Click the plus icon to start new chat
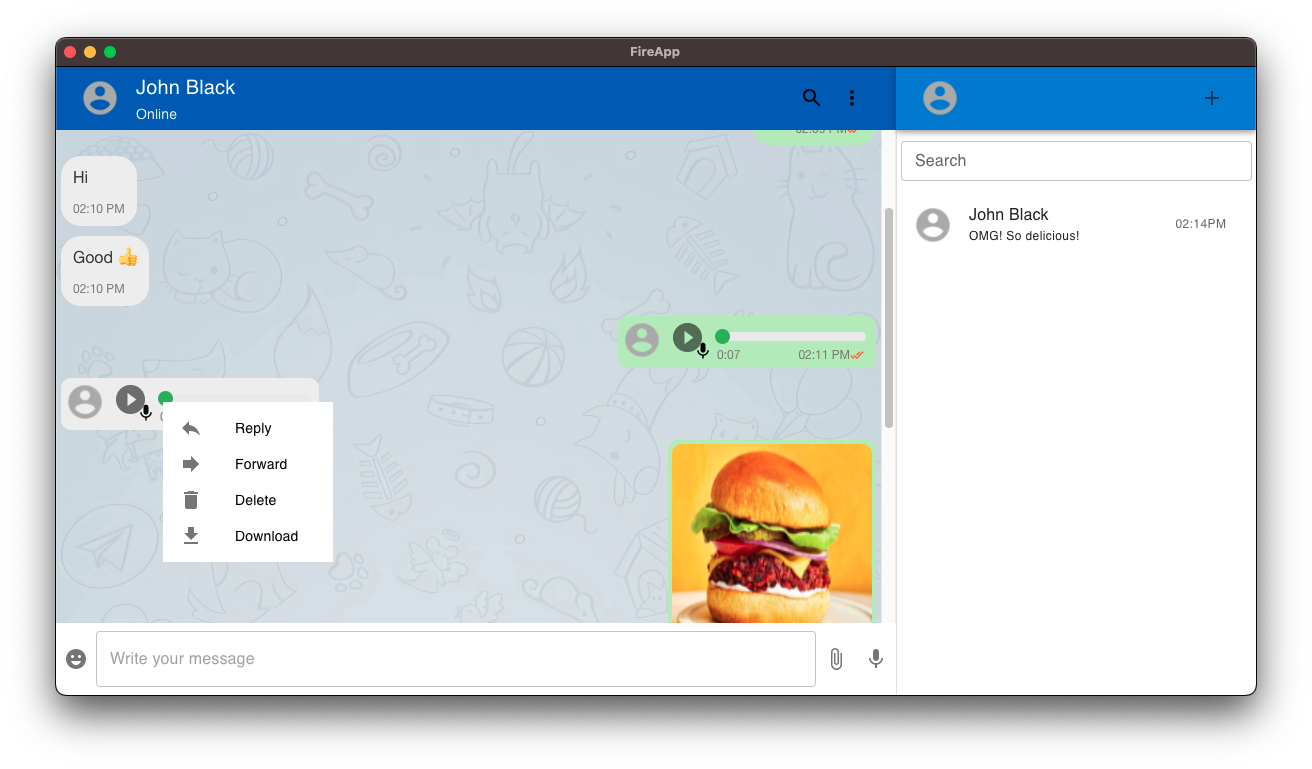 click(1212, 98)
